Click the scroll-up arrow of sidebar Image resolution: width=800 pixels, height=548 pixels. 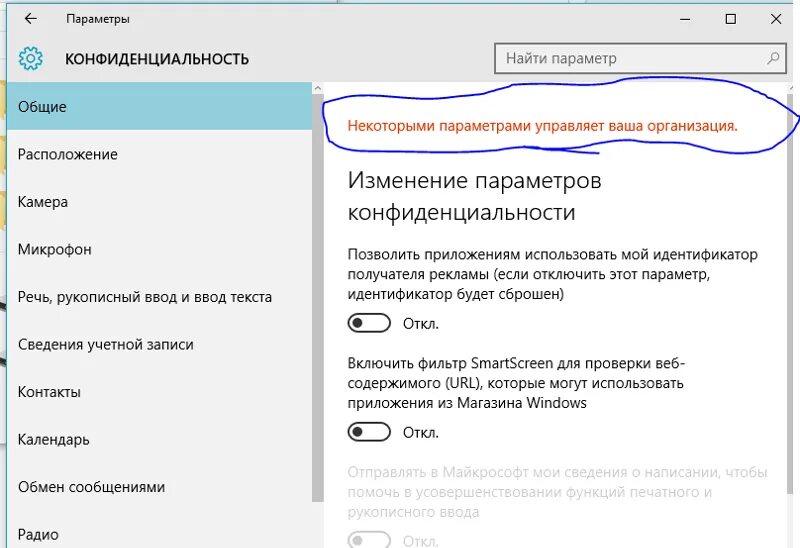[317, 88]
